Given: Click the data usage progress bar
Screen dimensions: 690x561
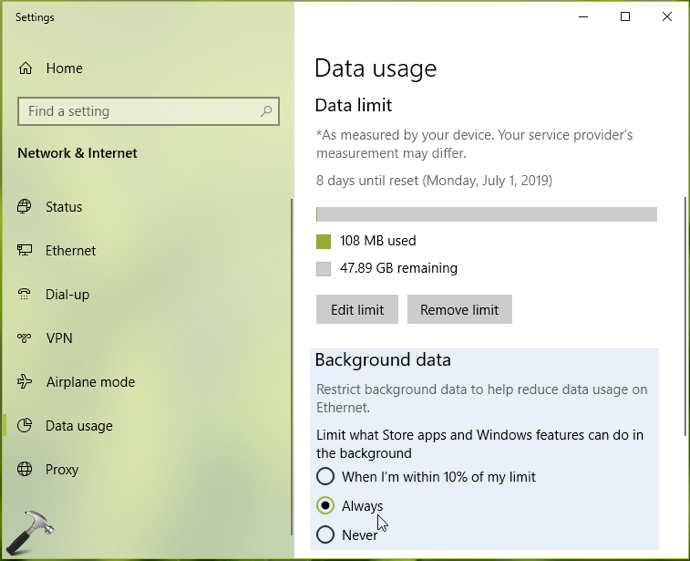Looking at the screenshot, I should tap(486, 214).
